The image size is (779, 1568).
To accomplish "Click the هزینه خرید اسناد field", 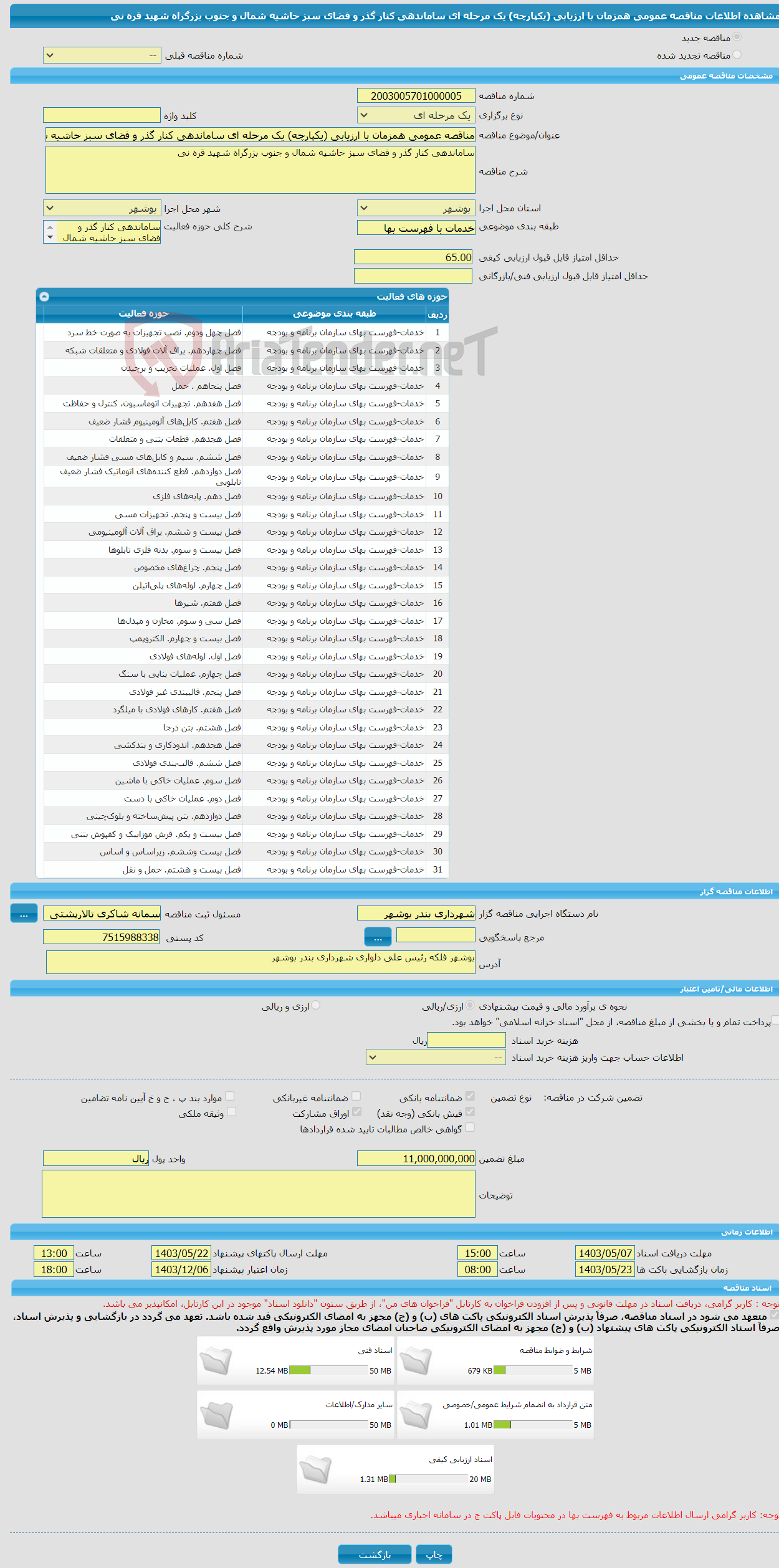I will point(466,1040).
